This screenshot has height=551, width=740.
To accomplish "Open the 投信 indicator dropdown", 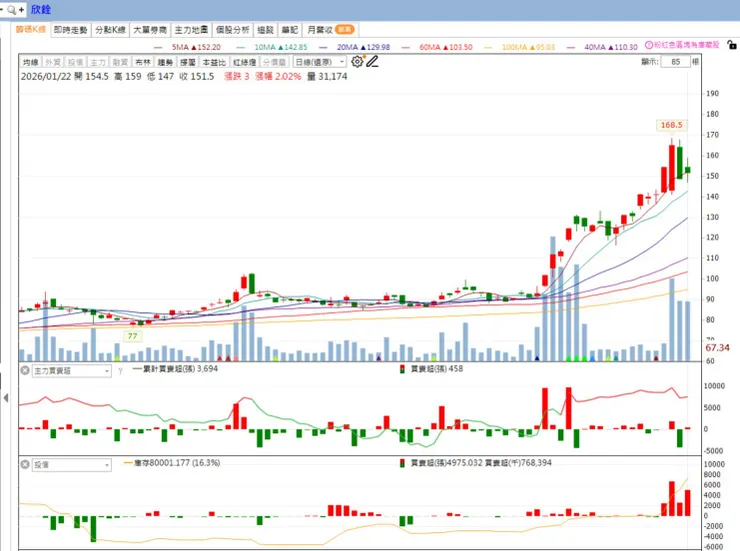I will tap(72, 465).
